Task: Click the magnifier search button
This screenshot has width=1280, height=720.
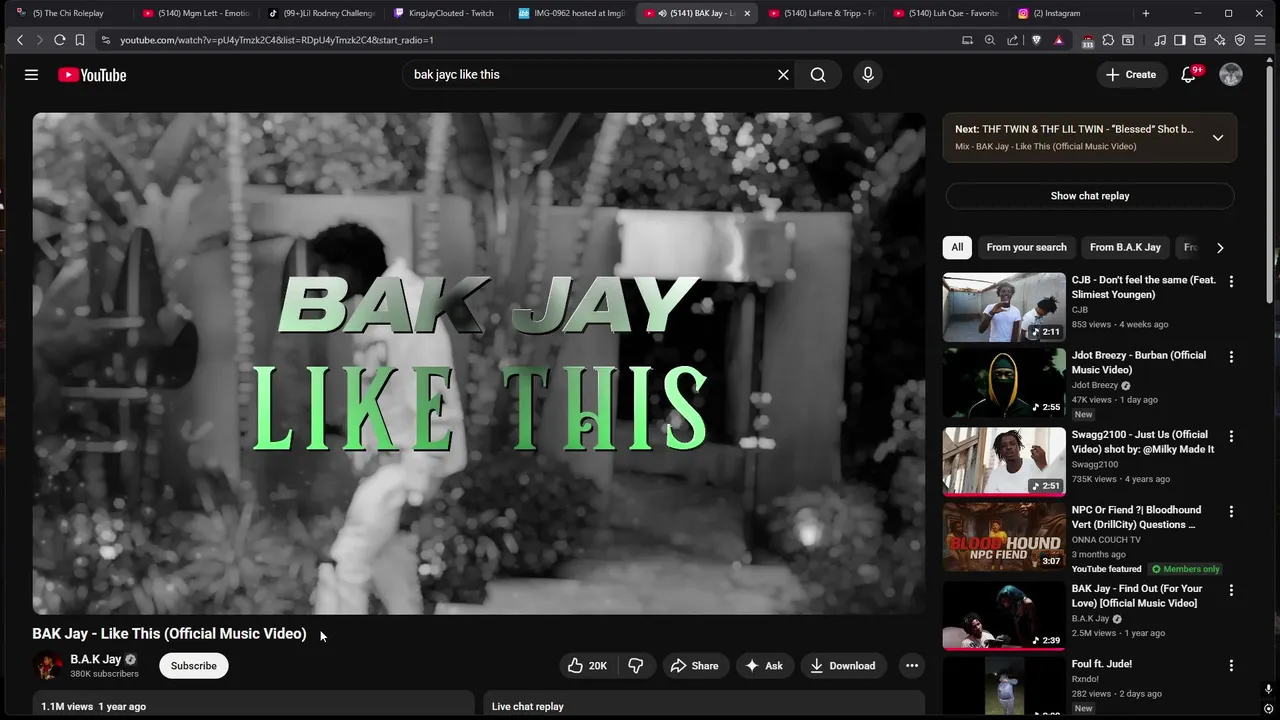Action: (x=818, y=75)
